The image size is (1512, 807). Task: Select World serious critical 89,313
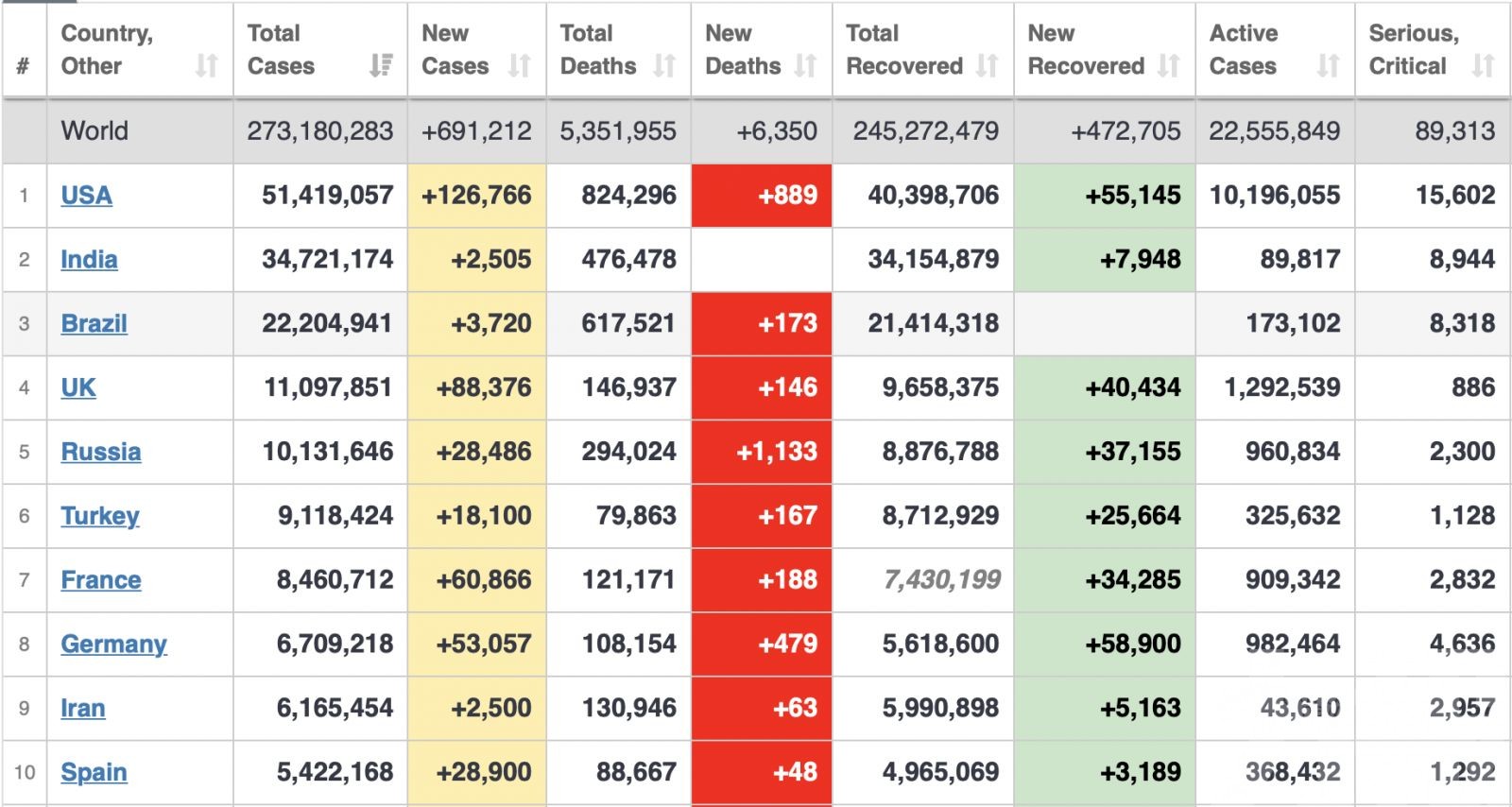[x=1455, y=130]
